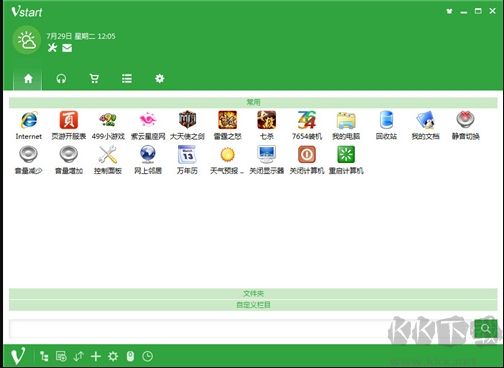504x368 pixels.
Task: Click the 重启计算机 restart icon
Action: click(346, 154)
